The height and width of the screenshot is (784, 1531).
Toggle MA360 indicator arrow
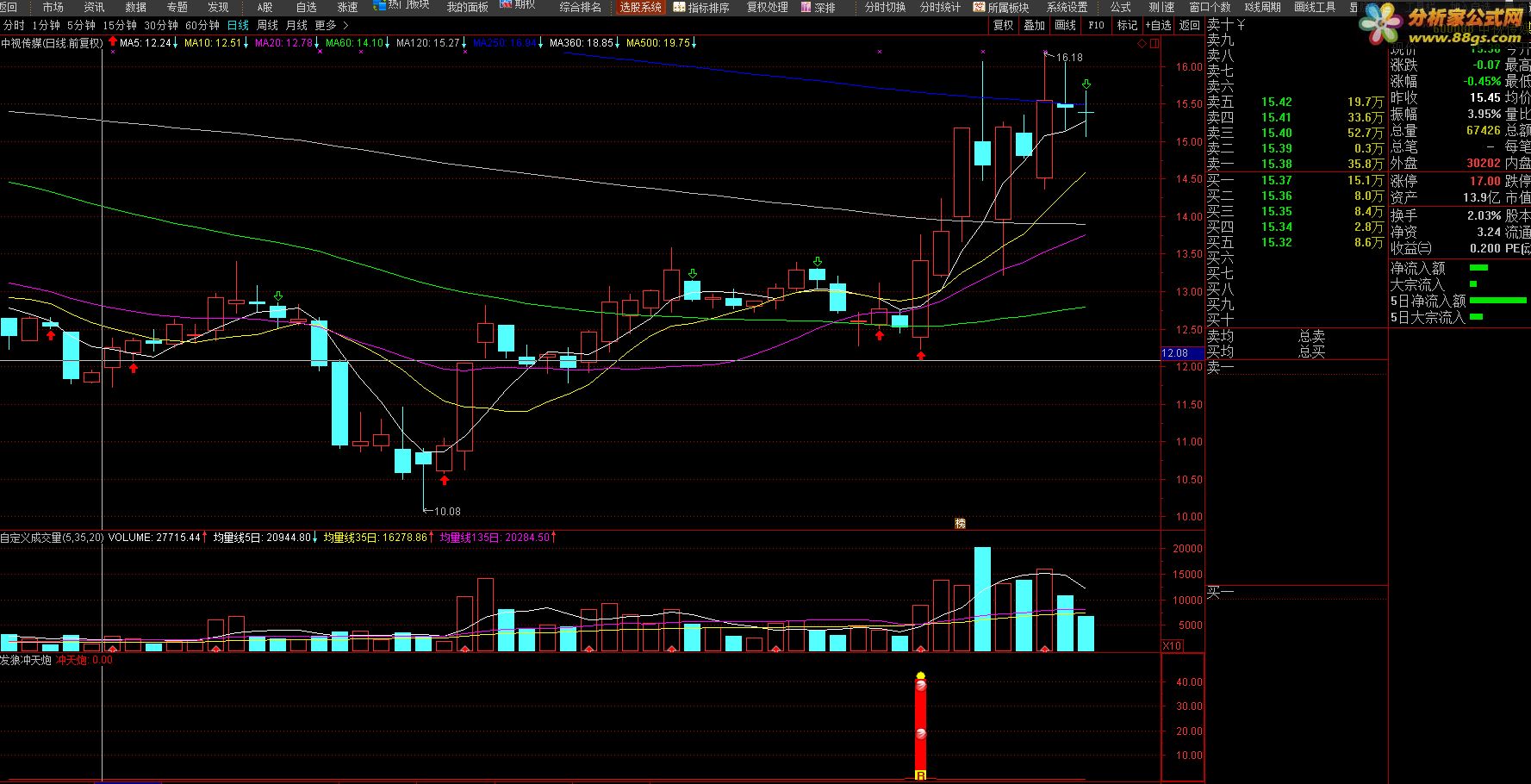pos(619,42)
